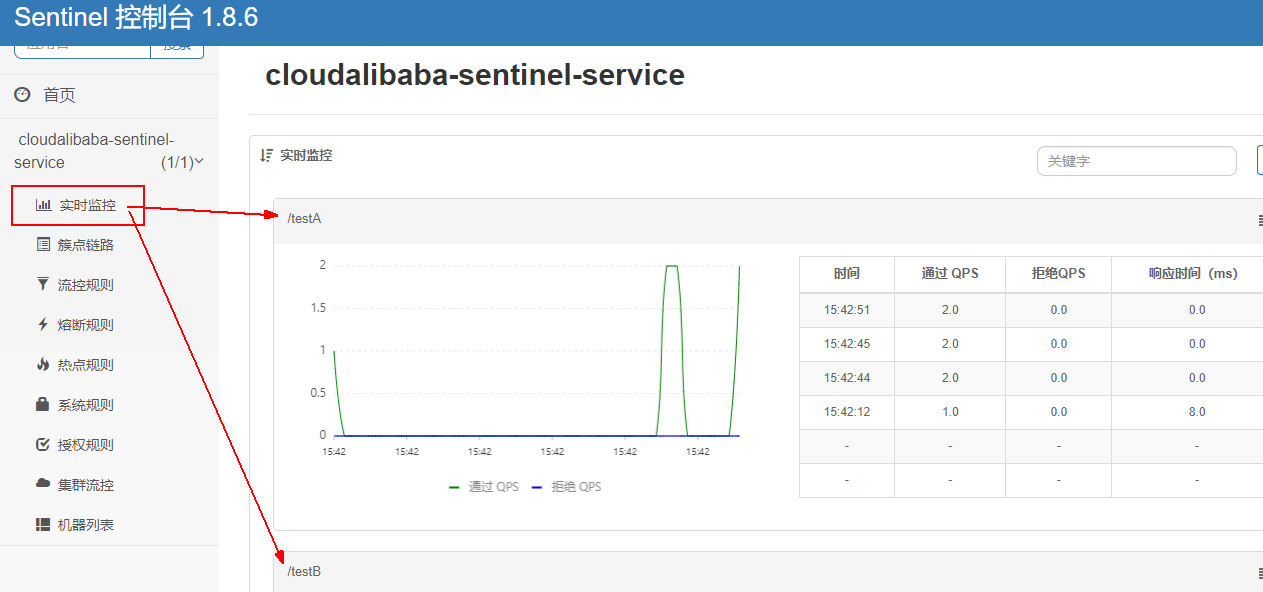Viewport: 1263px width, 592px height.
Task: Toggle the green 通过 QPS chart legend
Action: (484, 487)
